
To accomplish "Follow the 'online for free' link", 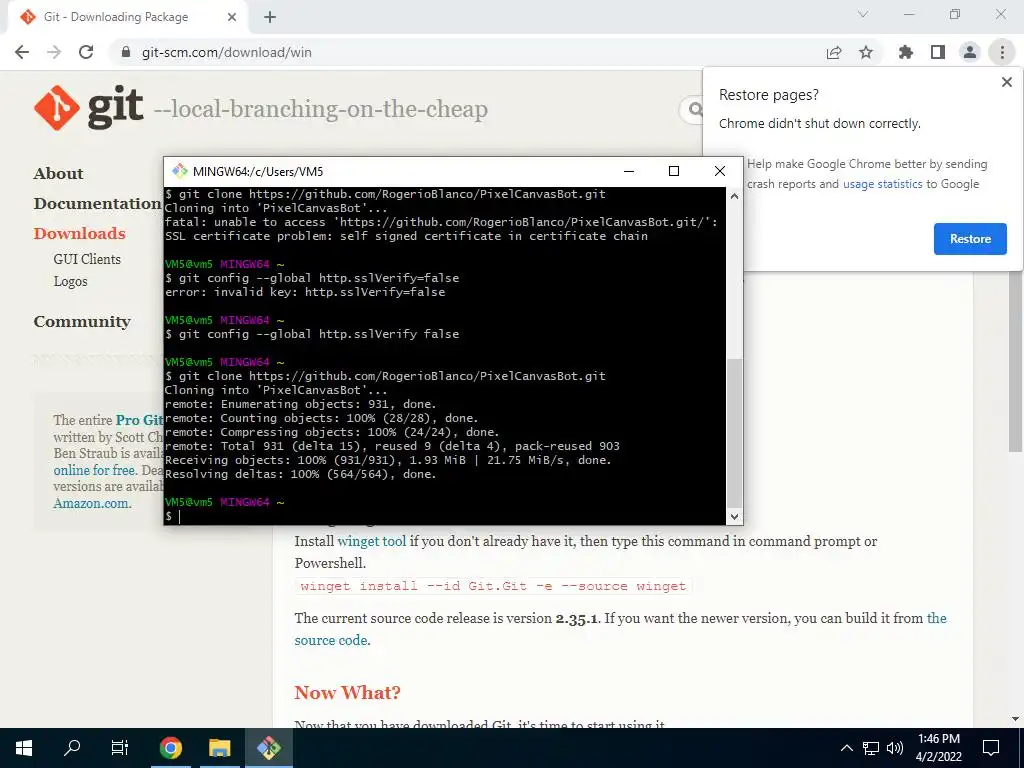I will 94,470.
